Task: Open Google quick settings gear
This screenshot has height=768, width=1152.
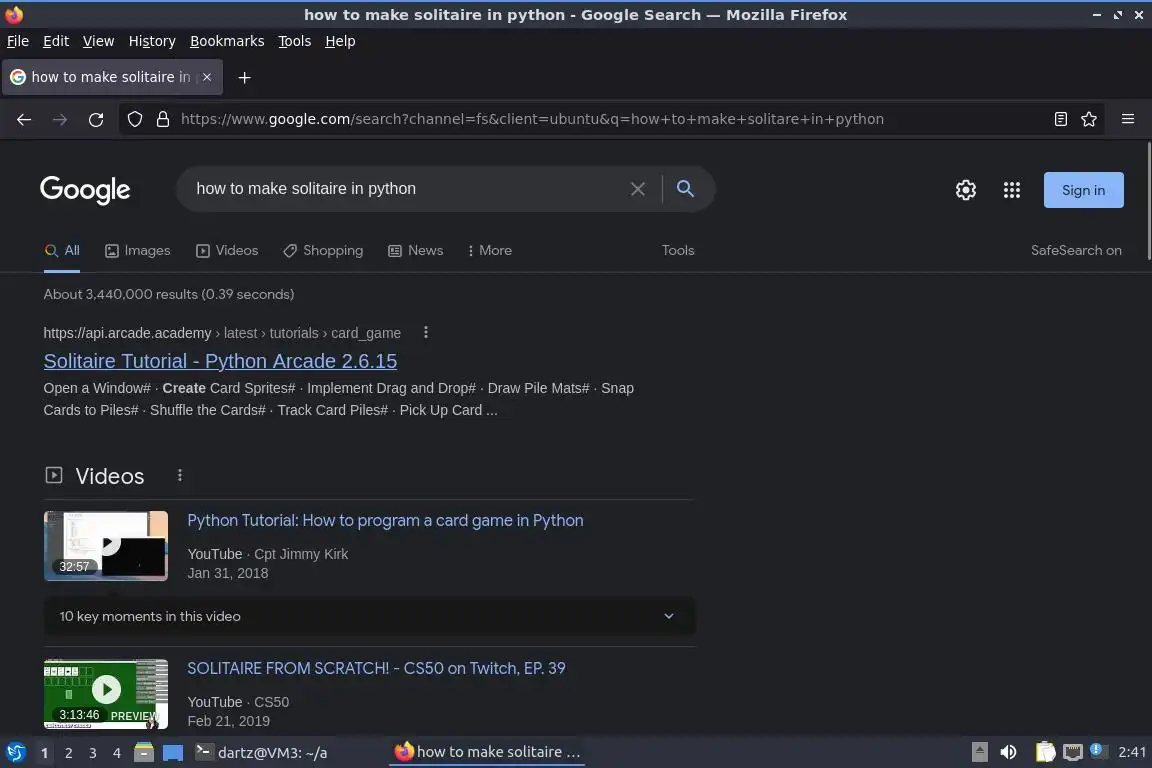Action: coord(965,190)
